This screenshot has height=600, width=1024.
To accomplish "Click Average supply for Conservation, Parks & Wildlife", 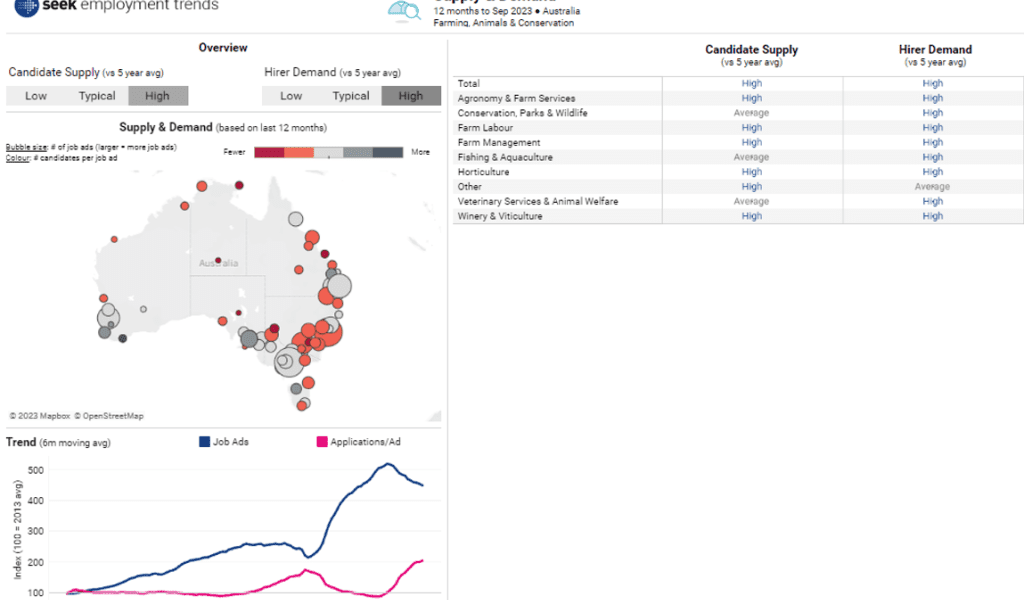I will (751, 113).
